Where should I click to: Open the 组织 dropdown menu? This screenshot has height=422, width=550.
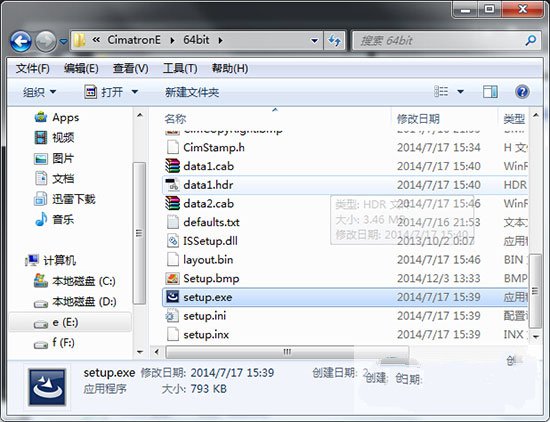point(39,92)
